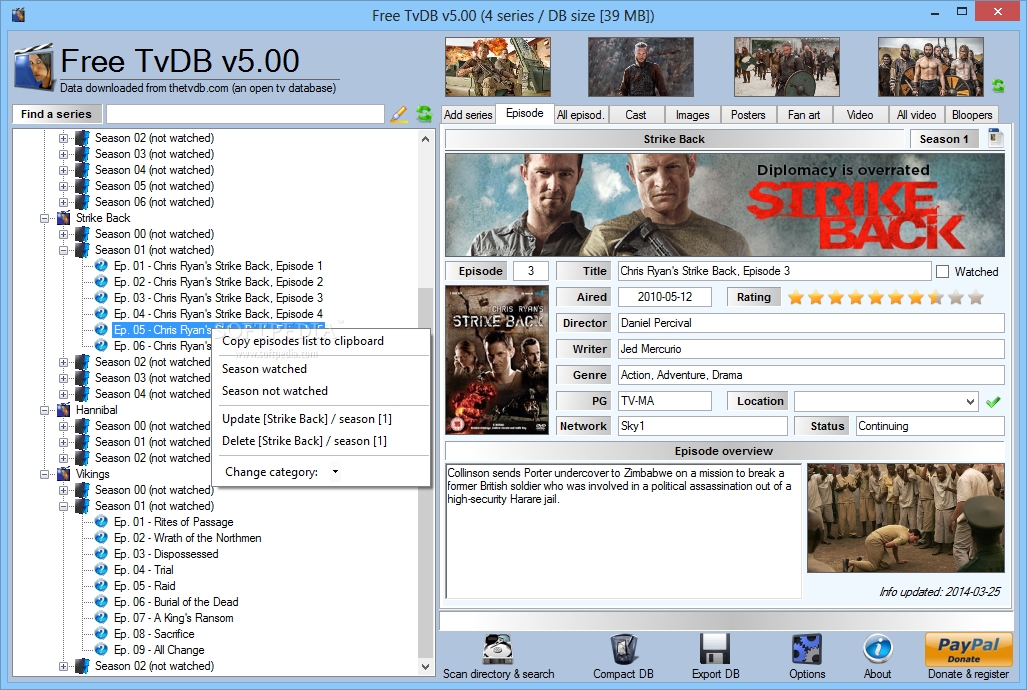Collapse the Vikings series node
The width and height of the screenshot is (1027, 690).
pos(45,474)
